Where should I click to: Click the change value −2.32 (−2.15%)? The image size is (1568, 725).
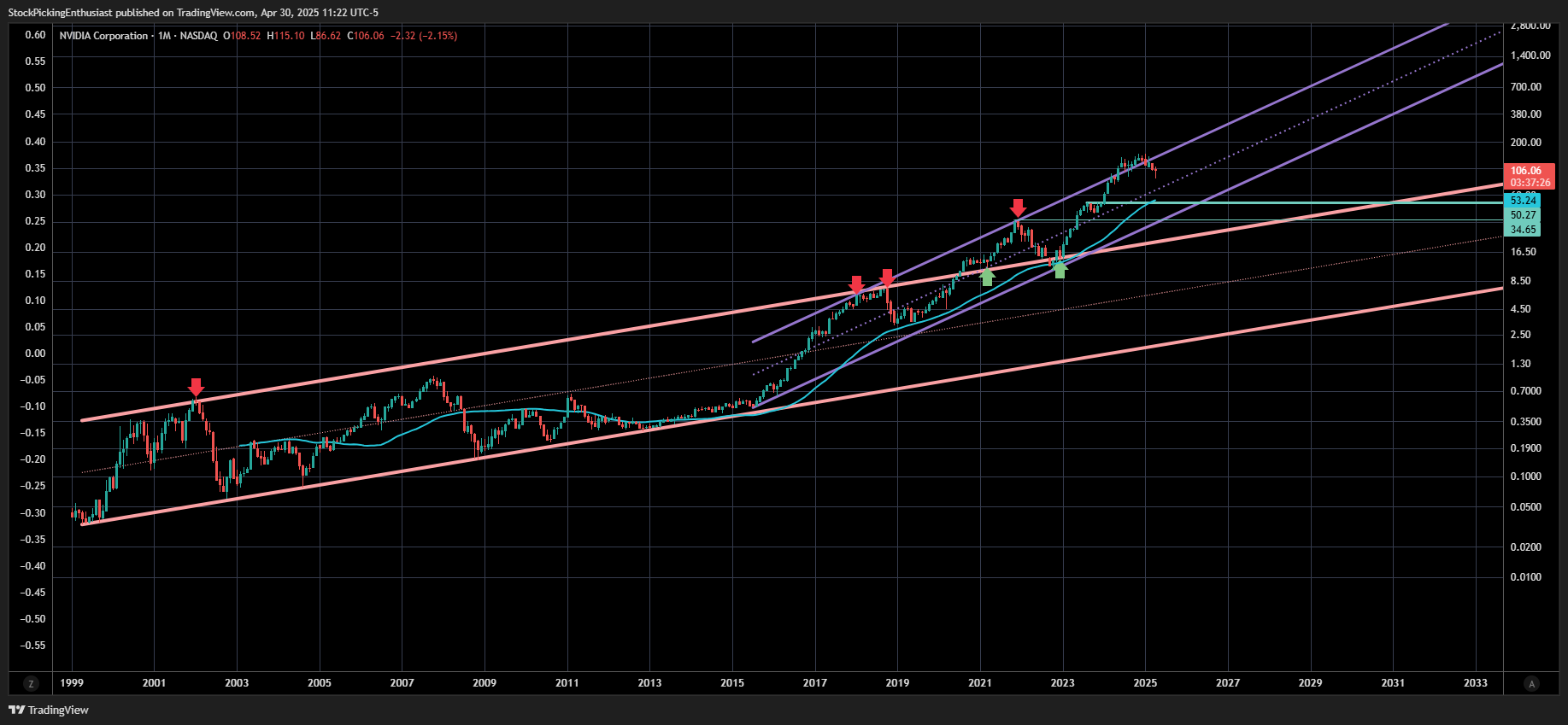pyautogui.click(x=424, y=36)
